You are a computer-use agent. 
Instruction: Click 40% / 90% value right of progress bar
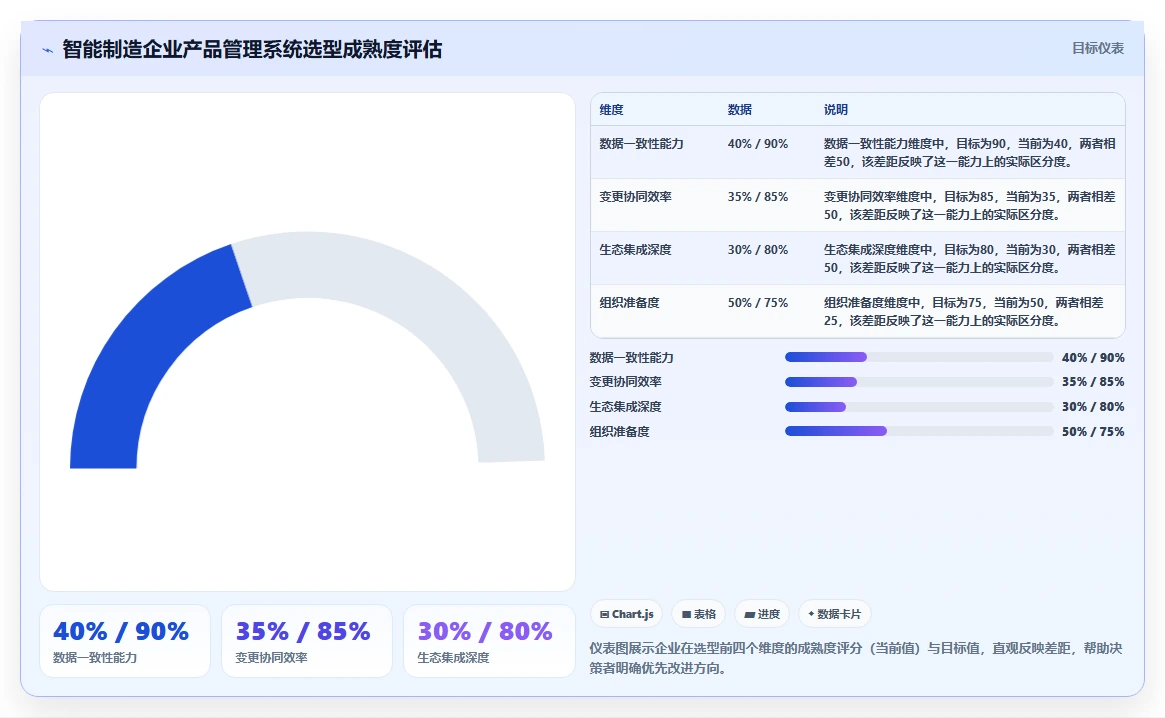tap(1093, 358)
